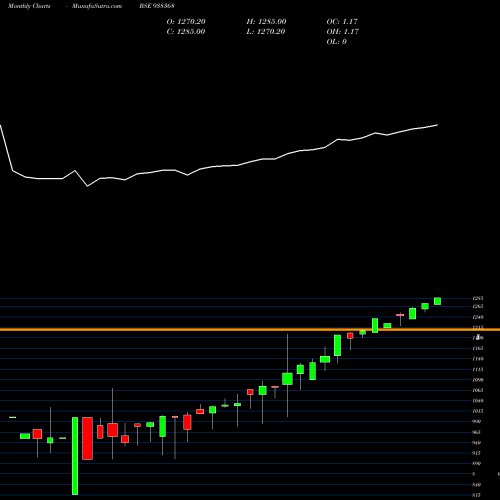The image size is (500, 500).
Task: Click the 'OC: 1.17' reading
Action: (342, 22)
